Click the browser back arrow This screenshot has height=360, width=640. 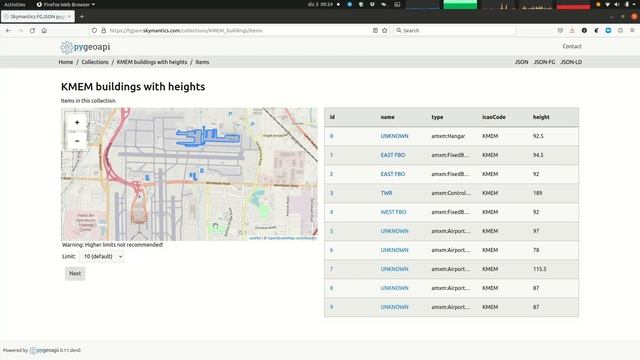(8, 31)
